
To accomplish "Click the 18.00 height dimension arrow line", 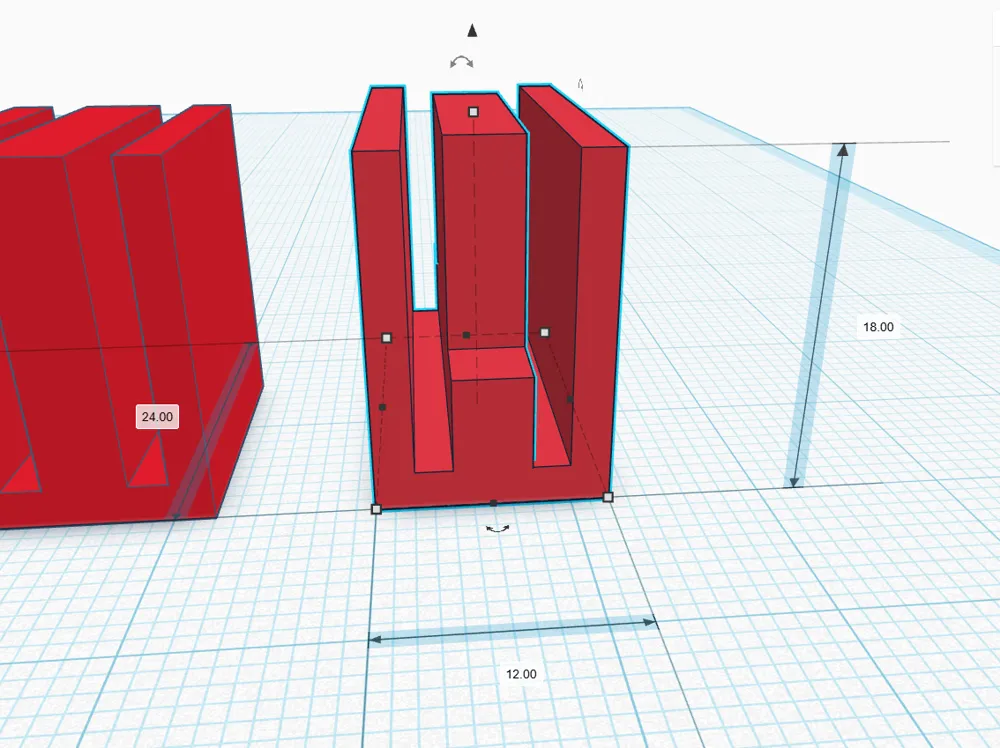I will (819, 316).
